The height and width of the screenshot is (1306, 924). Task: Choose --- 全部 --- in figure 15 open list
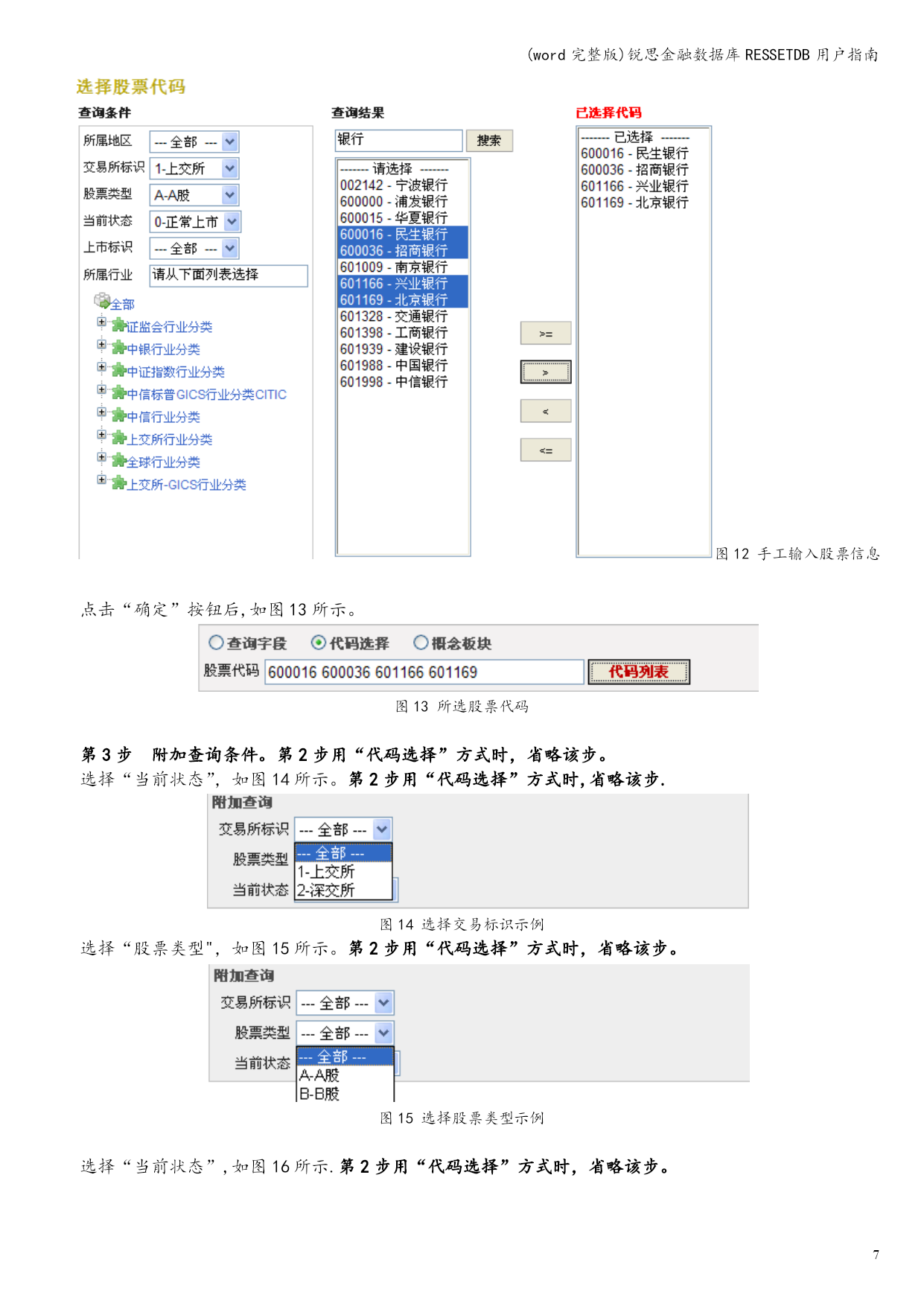(x=345, y=1057)
